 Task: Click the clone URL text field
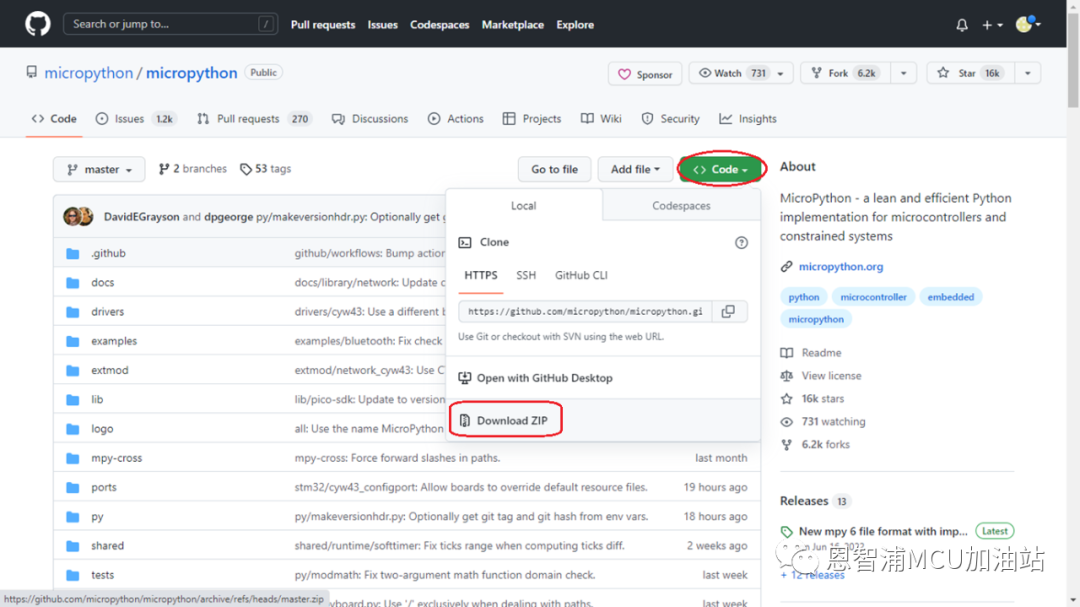585,311
